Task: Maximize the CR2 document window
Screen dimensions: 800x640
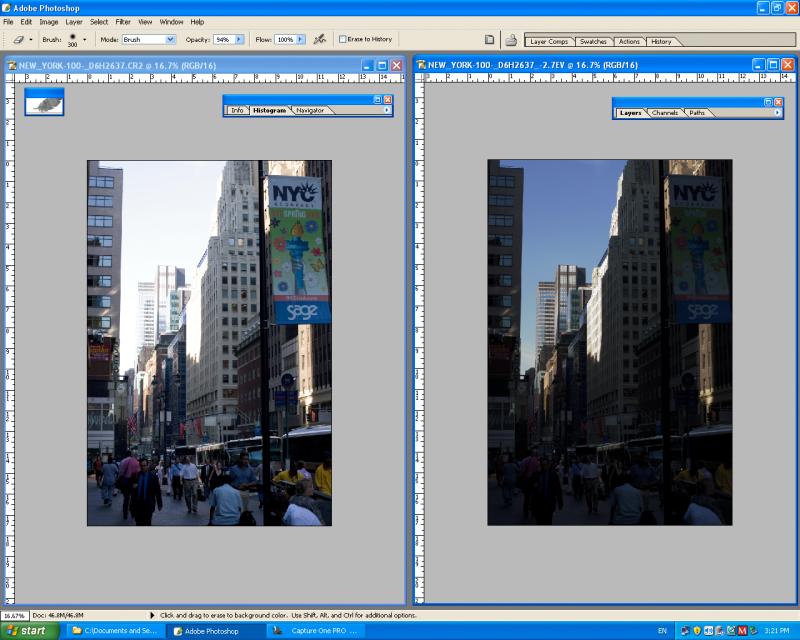Action: point(382,65)
